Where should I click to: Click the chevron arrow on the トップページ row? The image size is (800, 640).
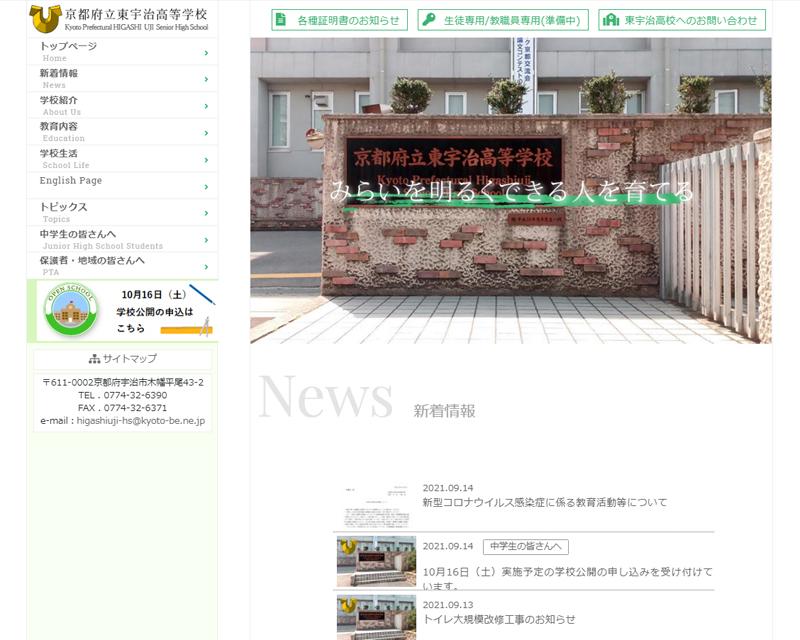[x=206, y=53]
